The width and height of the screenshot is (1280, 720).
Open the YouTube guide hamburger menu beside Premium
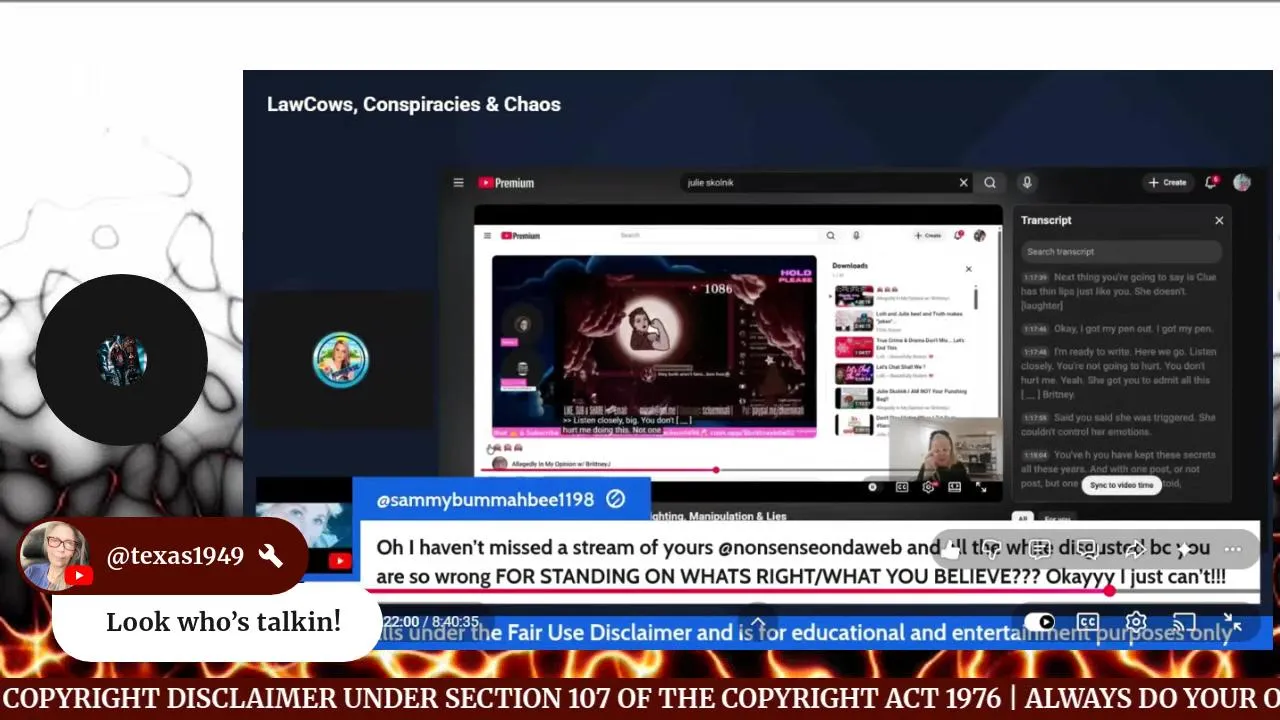458,183
